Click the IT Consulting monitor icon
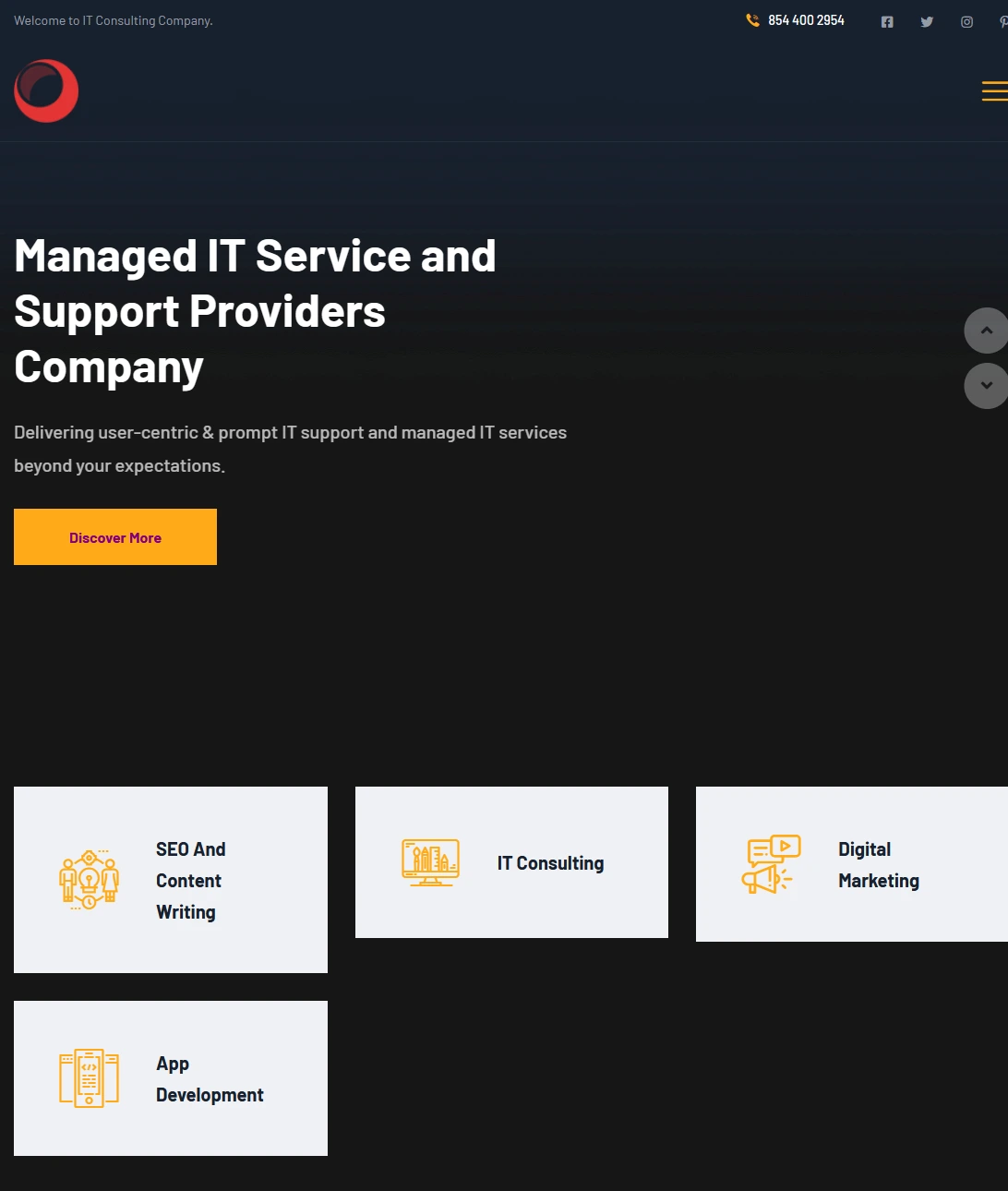 tap(430, 862)
